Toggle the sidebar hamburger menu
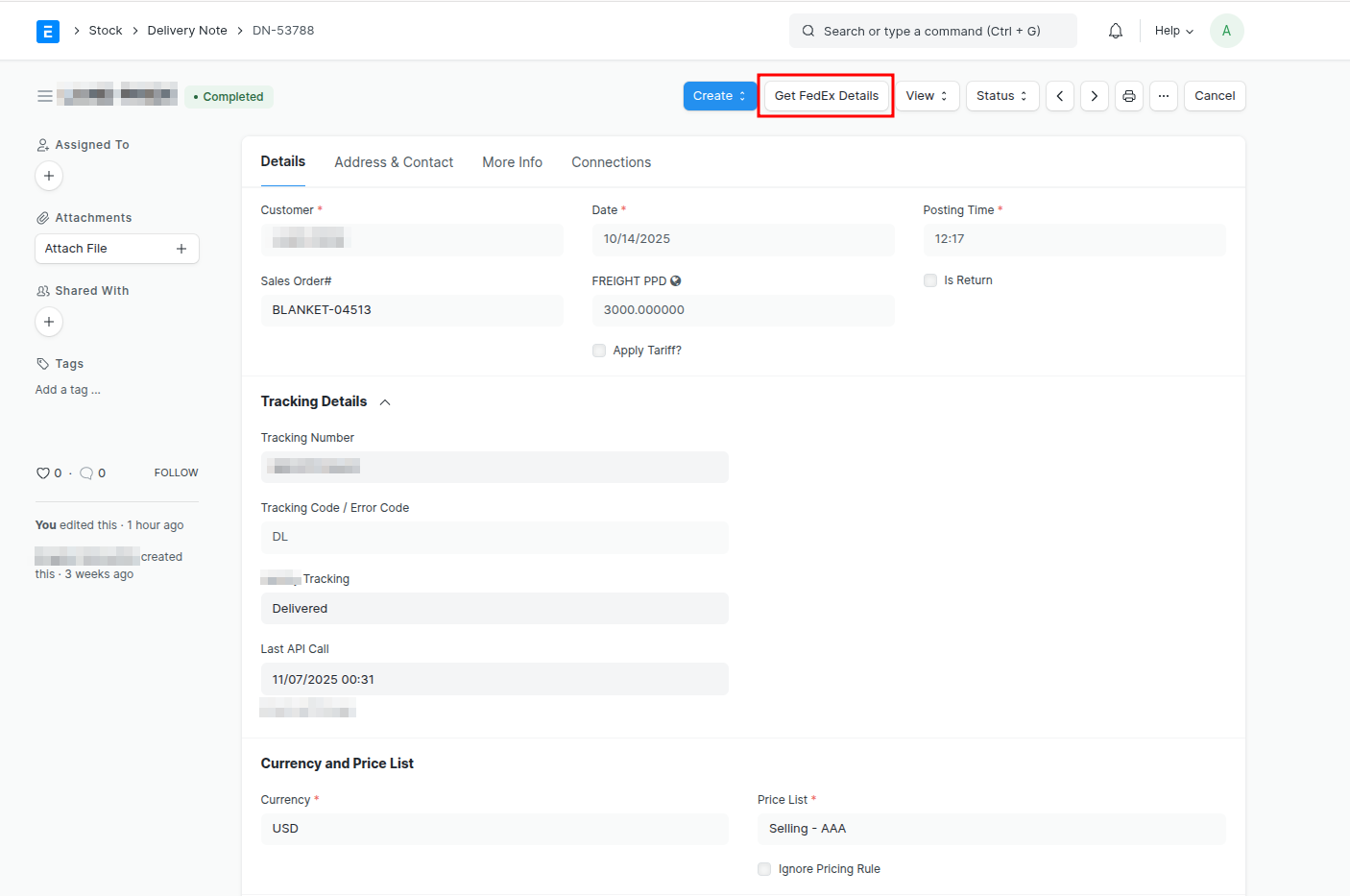 44,96
